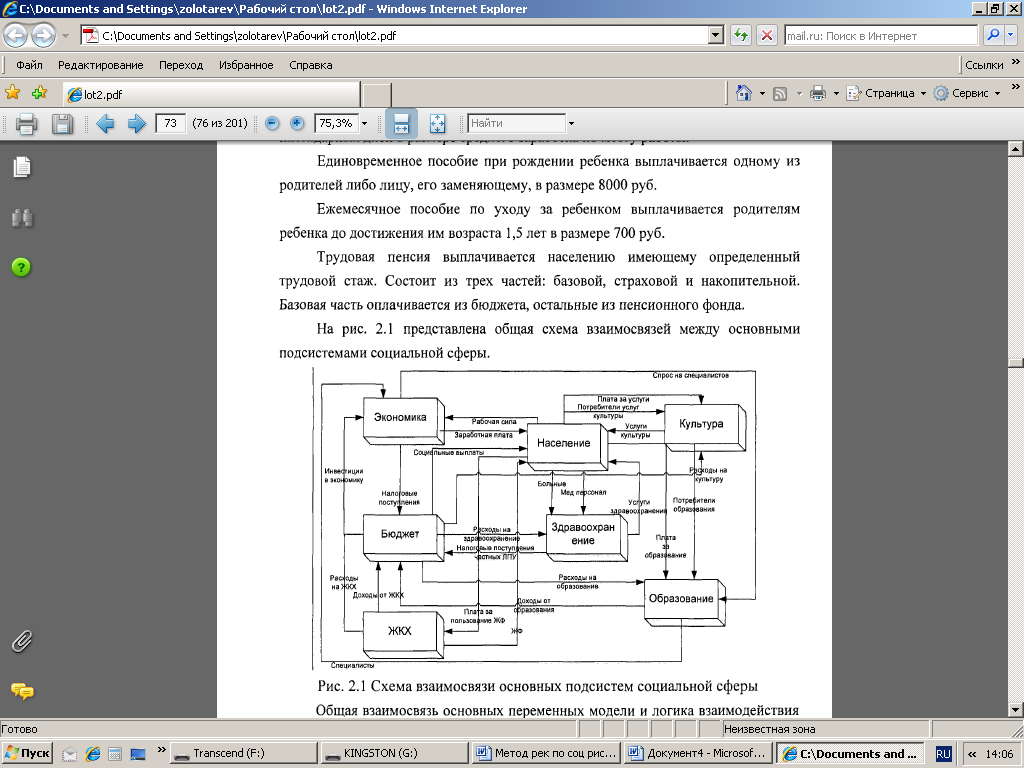
Task: Open the Comments speech bubble panel icon
Action: 22,691
